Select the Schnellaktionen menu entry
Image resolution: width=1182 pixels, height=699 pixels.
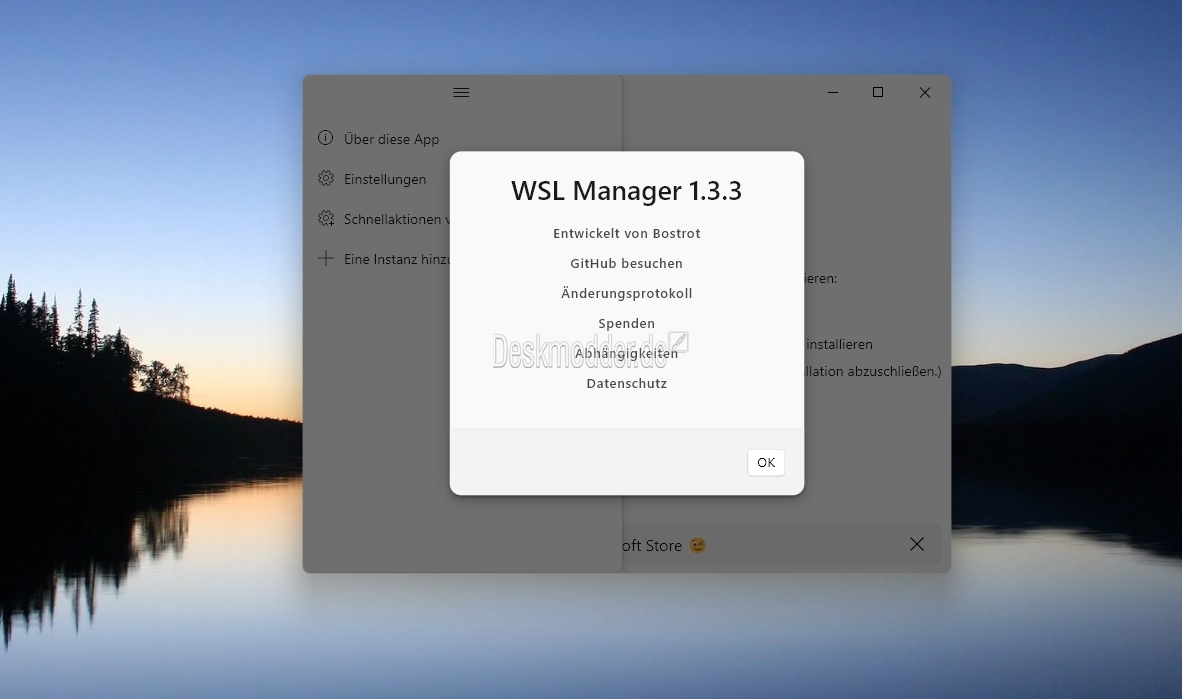coord(397,219)
